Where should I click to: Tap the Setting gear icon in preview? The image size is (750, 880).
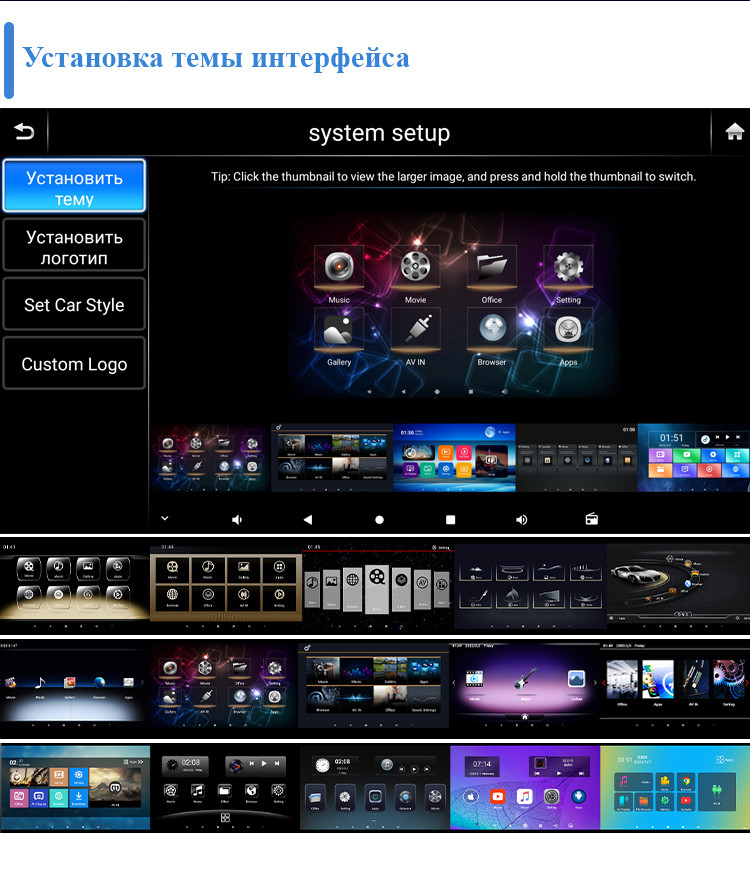click(568, 268)
